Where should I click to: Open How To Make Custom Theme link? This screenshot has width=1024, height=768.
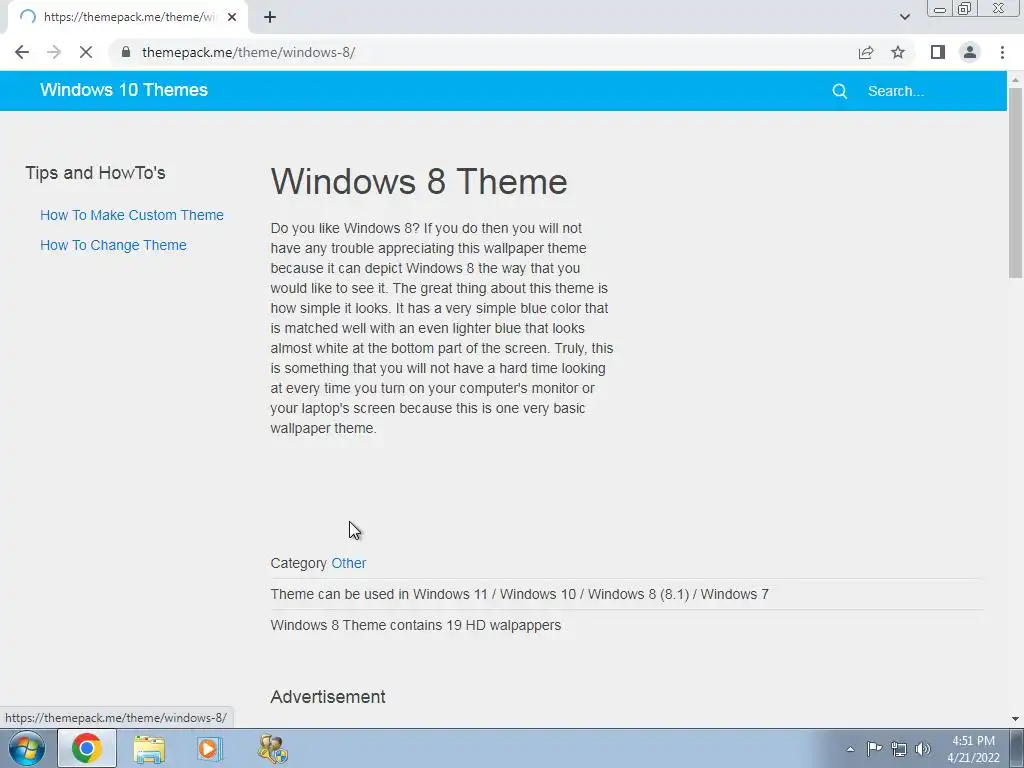[x=132, y=215]
